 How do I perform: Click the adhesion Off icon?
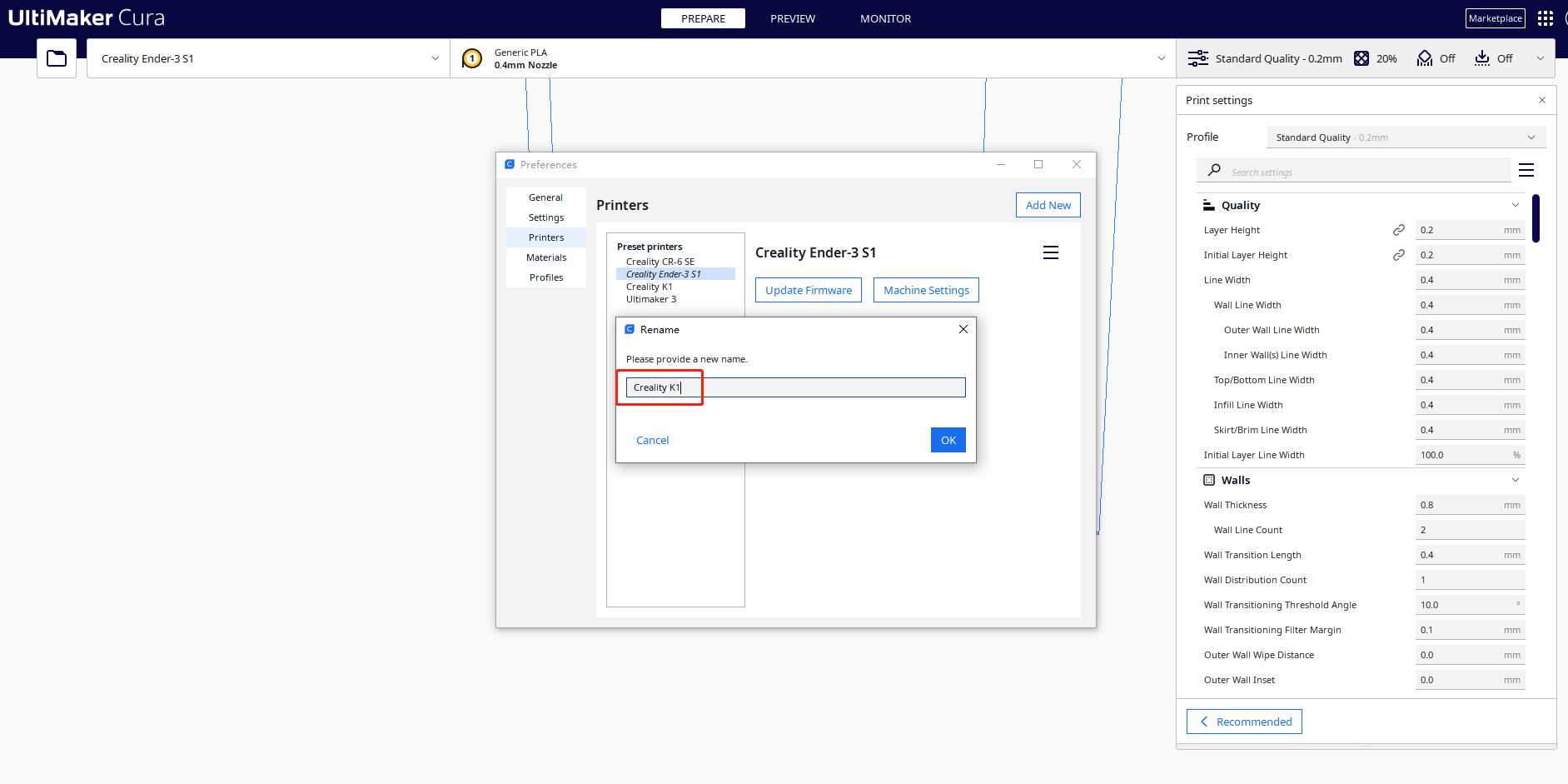[x=1482, y=58]
